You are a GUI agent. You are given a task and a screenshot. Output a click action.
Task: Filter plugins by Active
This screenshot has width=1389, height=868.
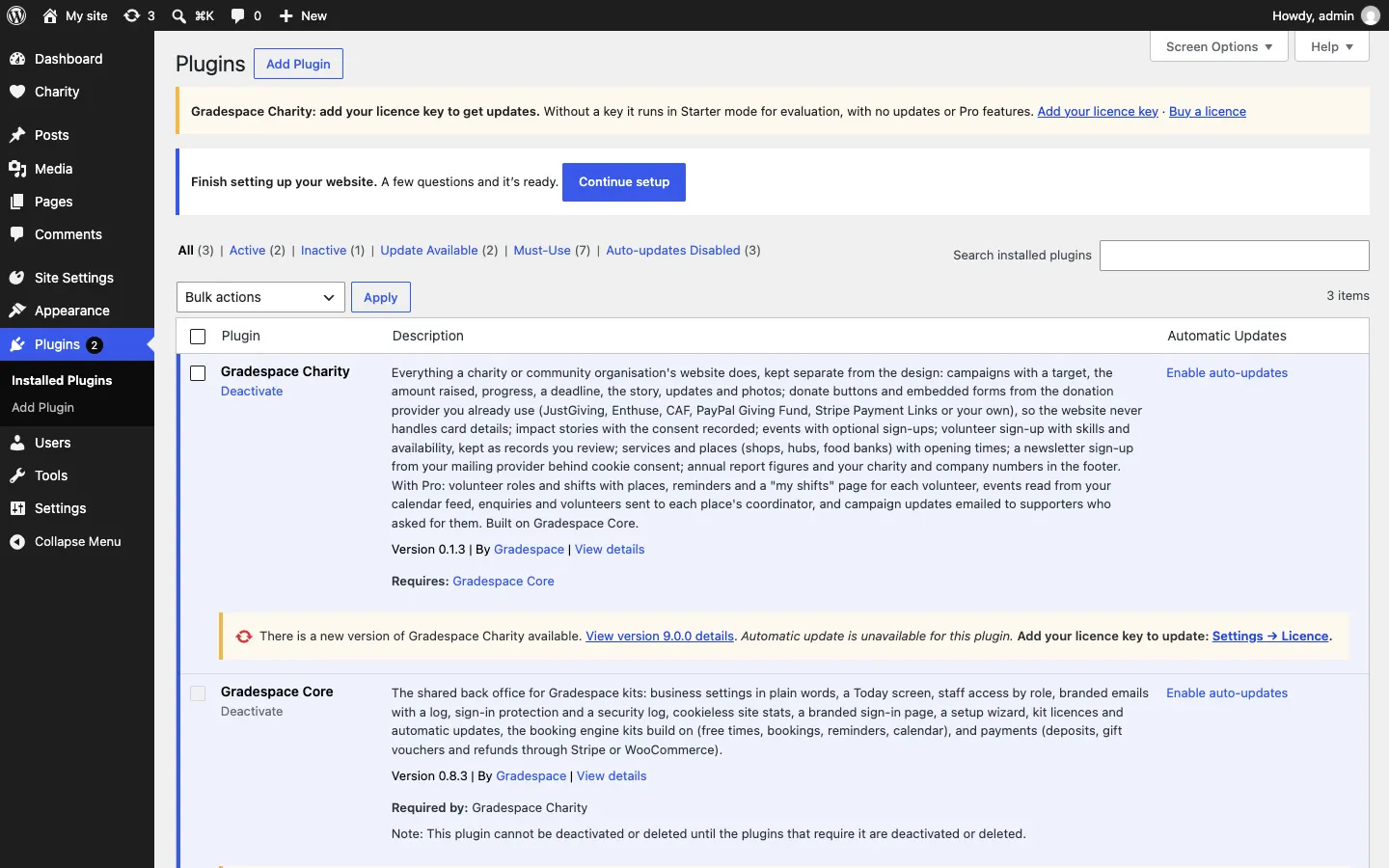247,251
